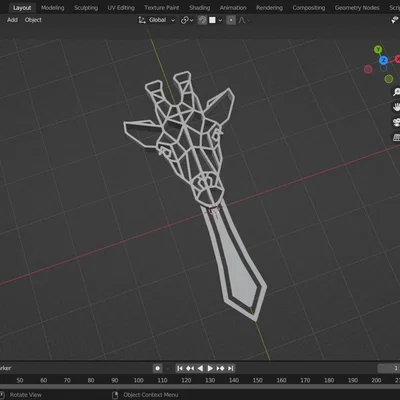
Task: Click the current frame number field
Action: pos(389,368)
